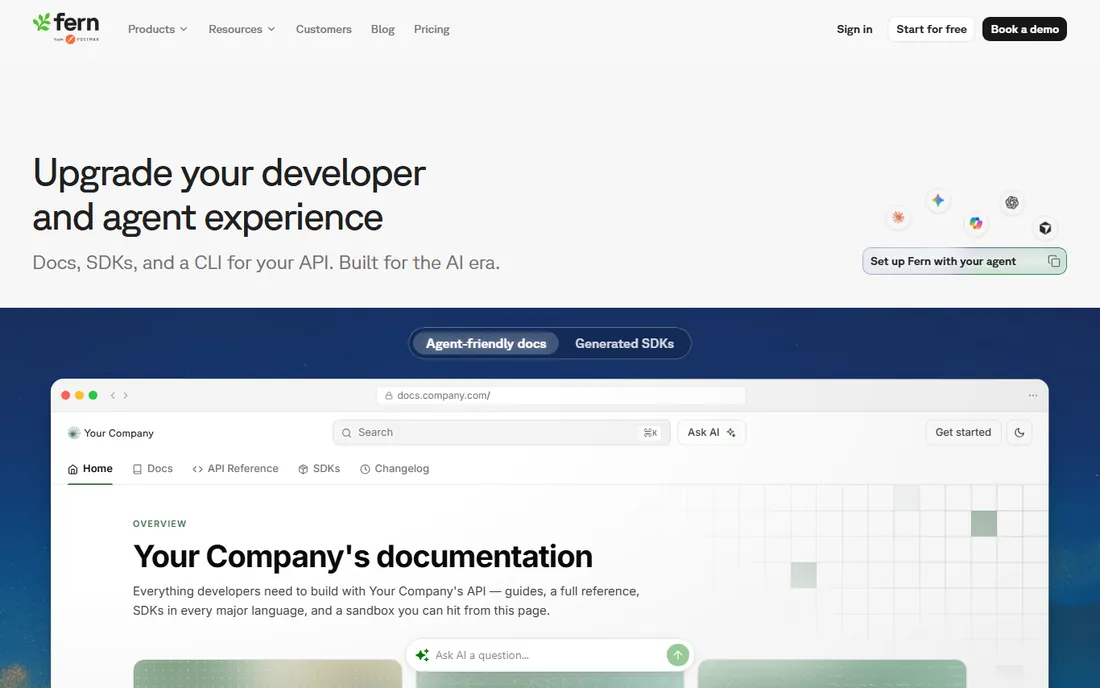Click the Start for free button
The height and width of the screenshot is (688, 1100).
(x=931, y=29)
